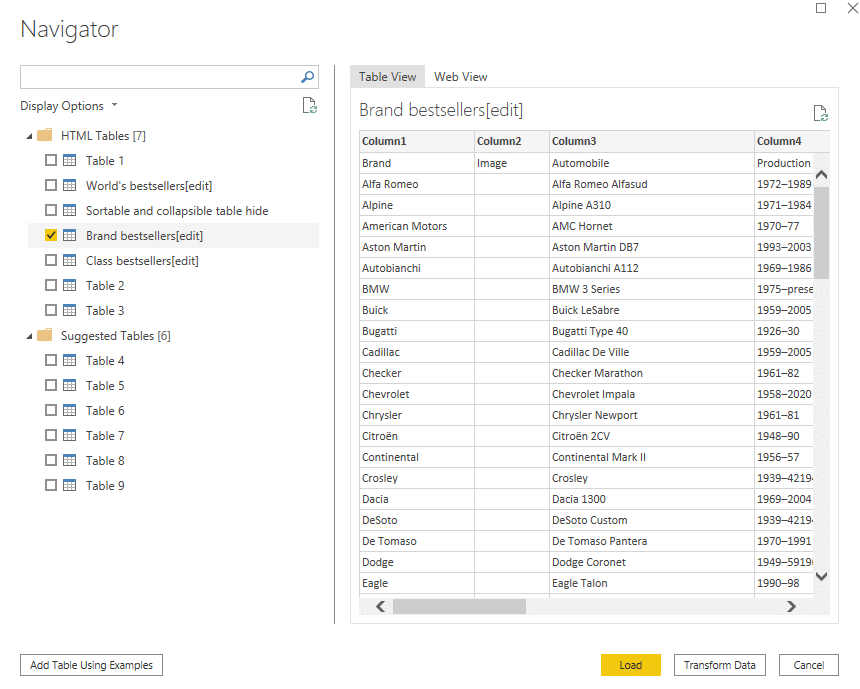
Task: Click preview scroll right arrow
Action: click(791, 606)
